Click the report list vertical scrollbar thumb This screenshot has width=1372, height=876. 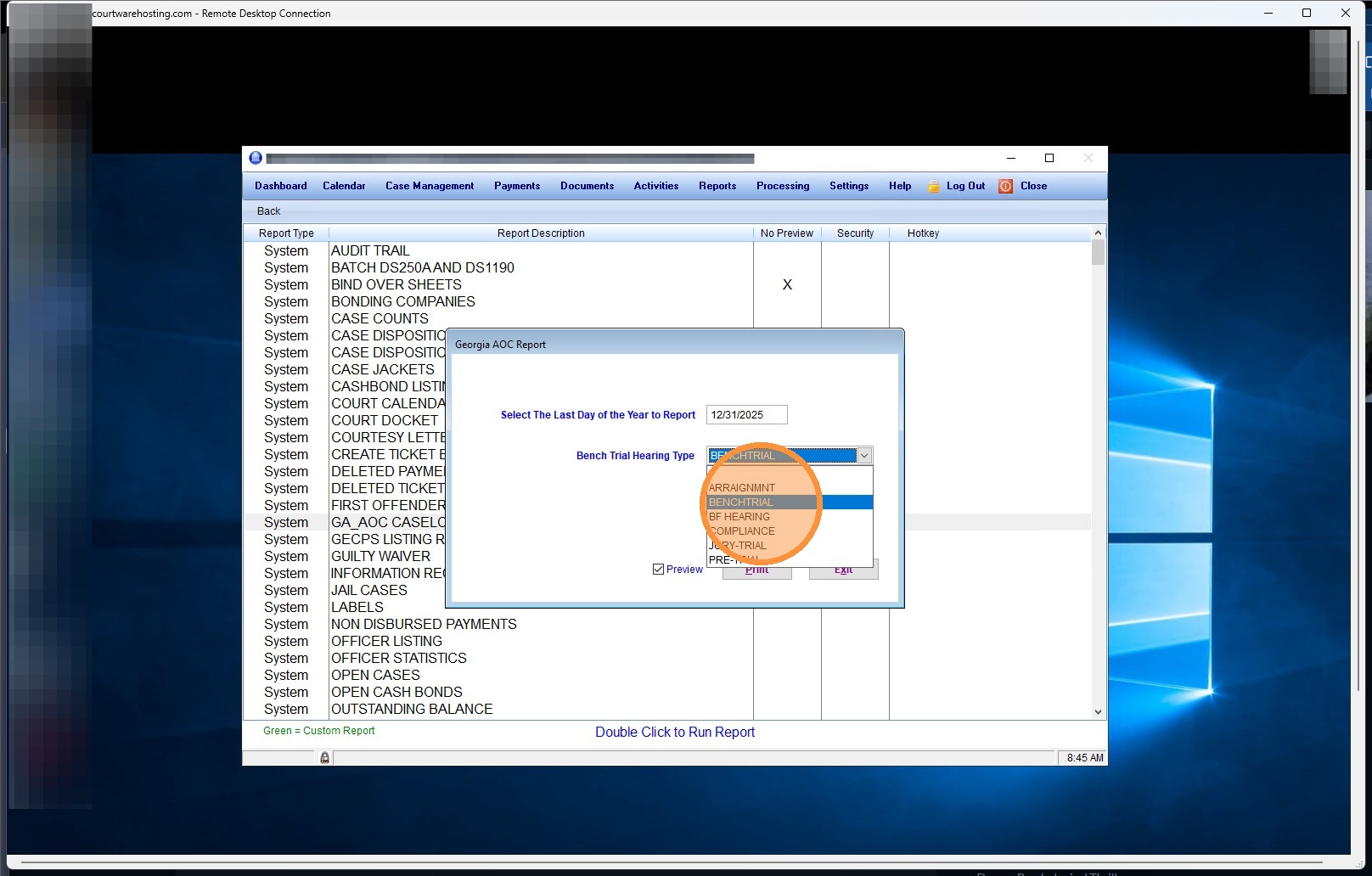pyautogui.click(x=1098, y=252)
